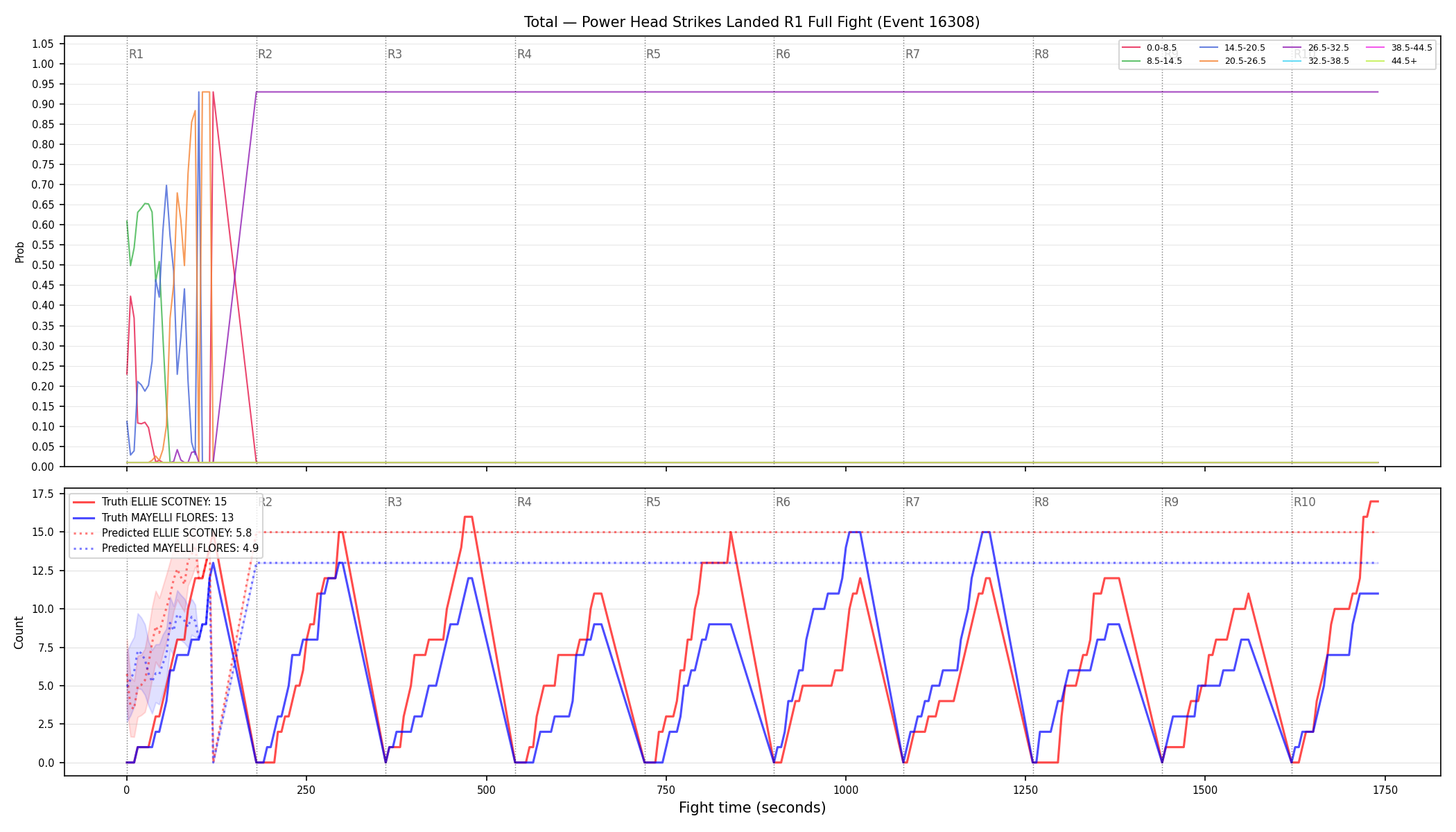The image size is (1456, 832).
Task: Select the 20.5-26.5 orange legend entry
Action: [x=1232, y=61]
